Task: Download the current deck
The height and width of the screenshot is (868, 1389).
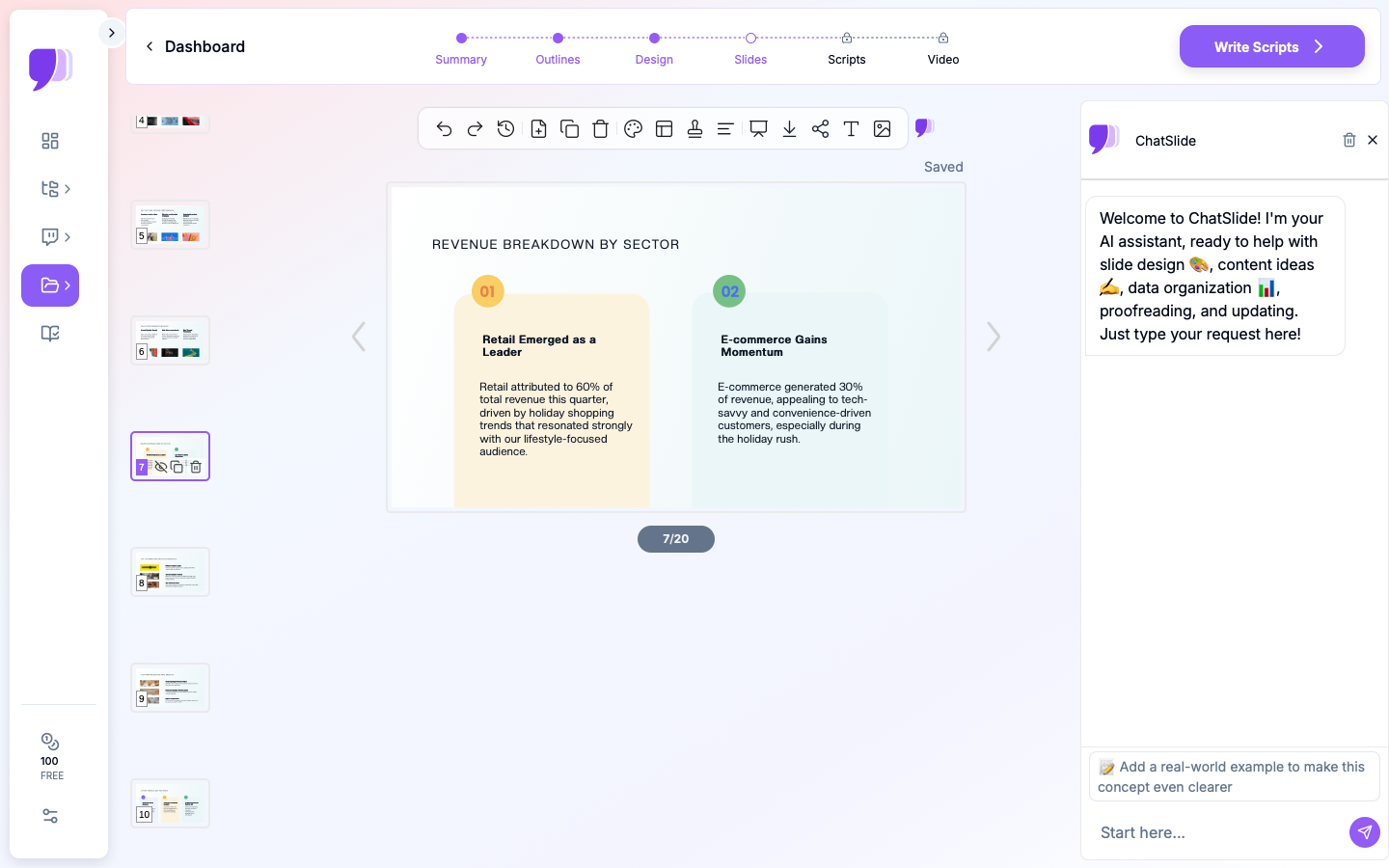Action: [x=789, y=128]
